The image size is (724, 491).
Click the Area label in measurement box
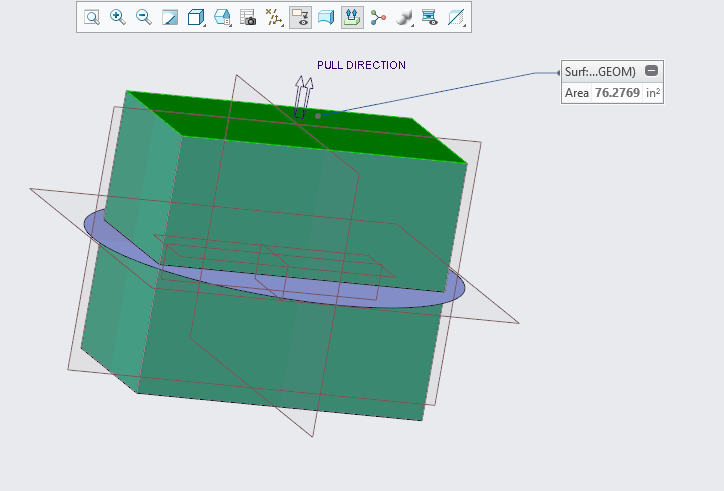click(577, 93)
